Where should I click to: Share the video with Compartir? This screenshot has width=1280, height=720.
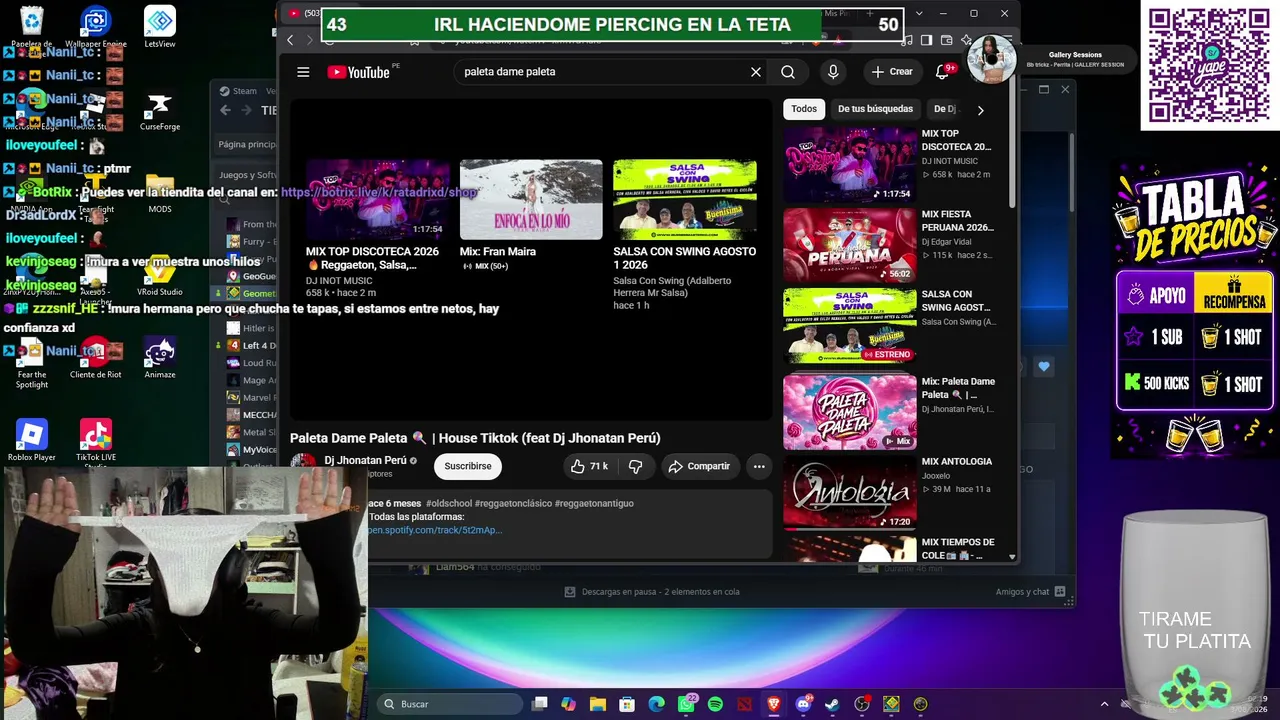[x=699, y=466]
